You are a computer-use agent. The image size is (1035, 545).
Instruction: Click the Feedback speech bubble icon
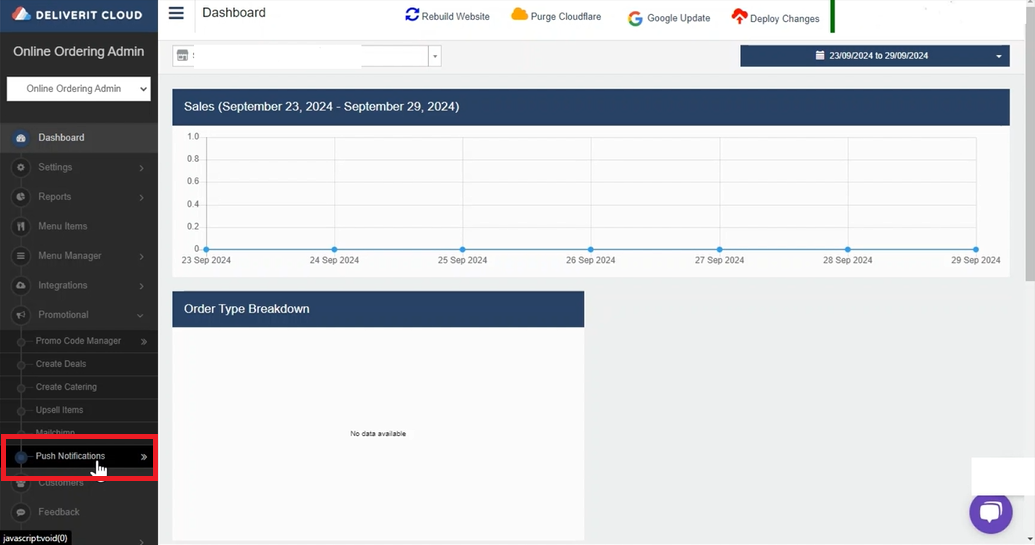pyautogui.click(x=21, y=512)
